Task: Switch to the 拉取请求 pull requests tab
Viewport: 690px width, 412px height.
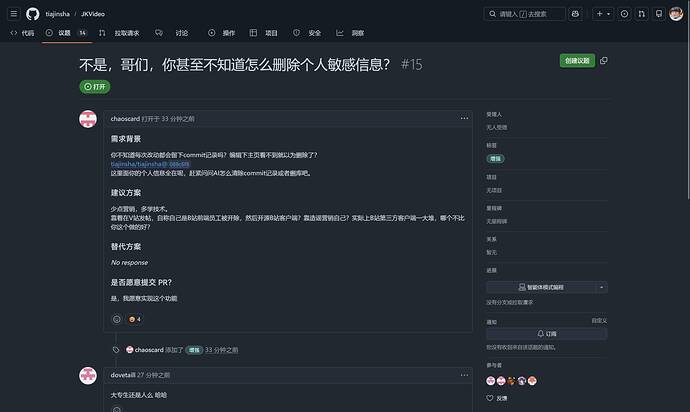Action: [119, 33]
